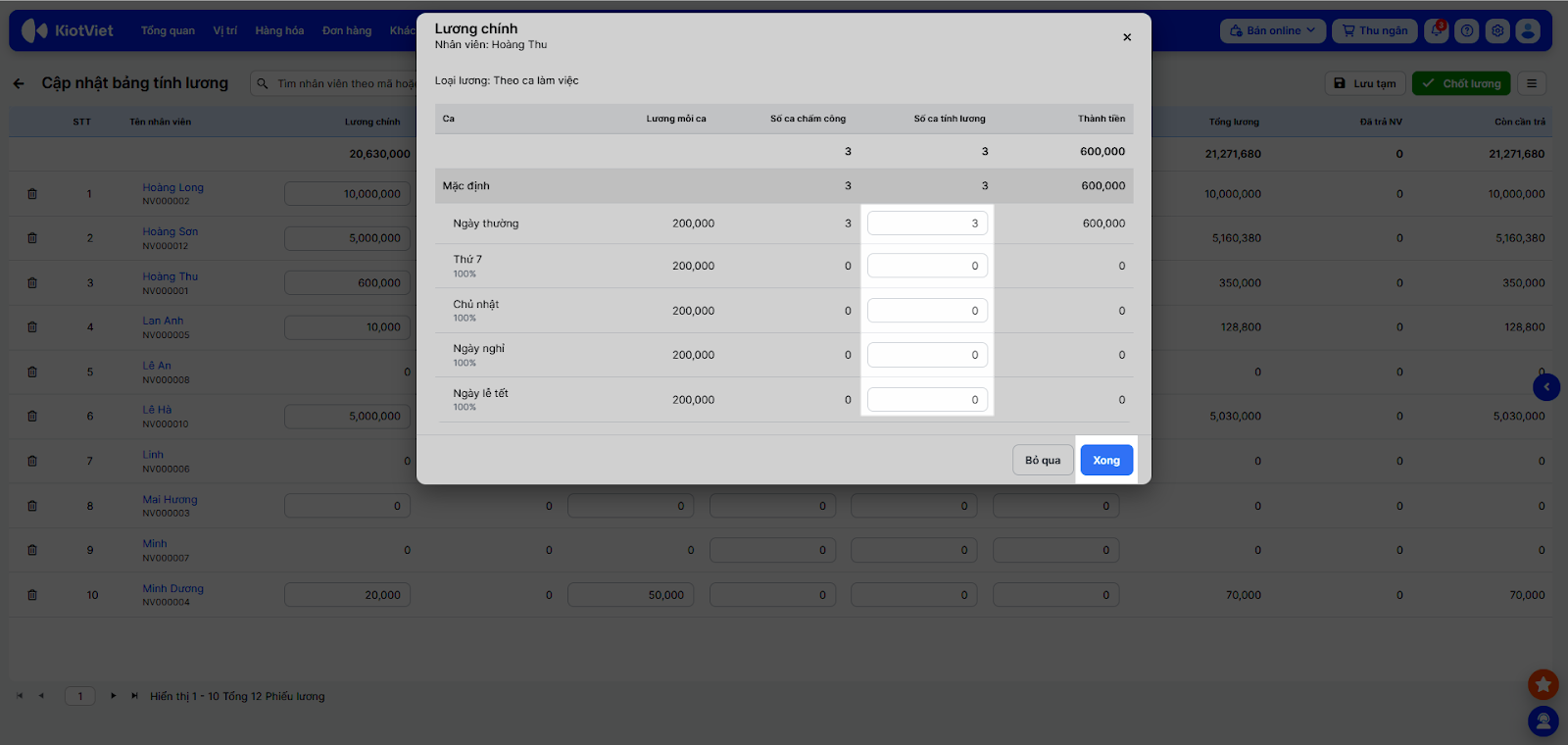Open the hamburger menu beside Chốt lương
The height and width of the screenshot is (745, 1568).
click(1532, 83)
